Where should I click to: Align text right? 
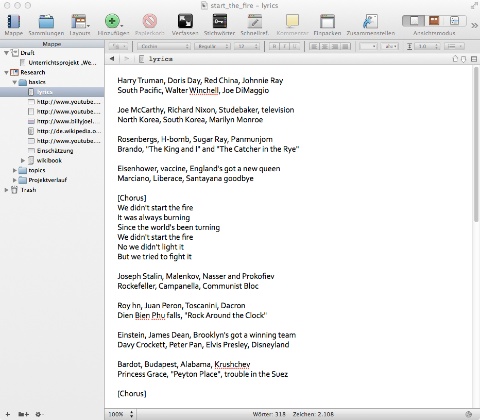(x=335, y=46)
